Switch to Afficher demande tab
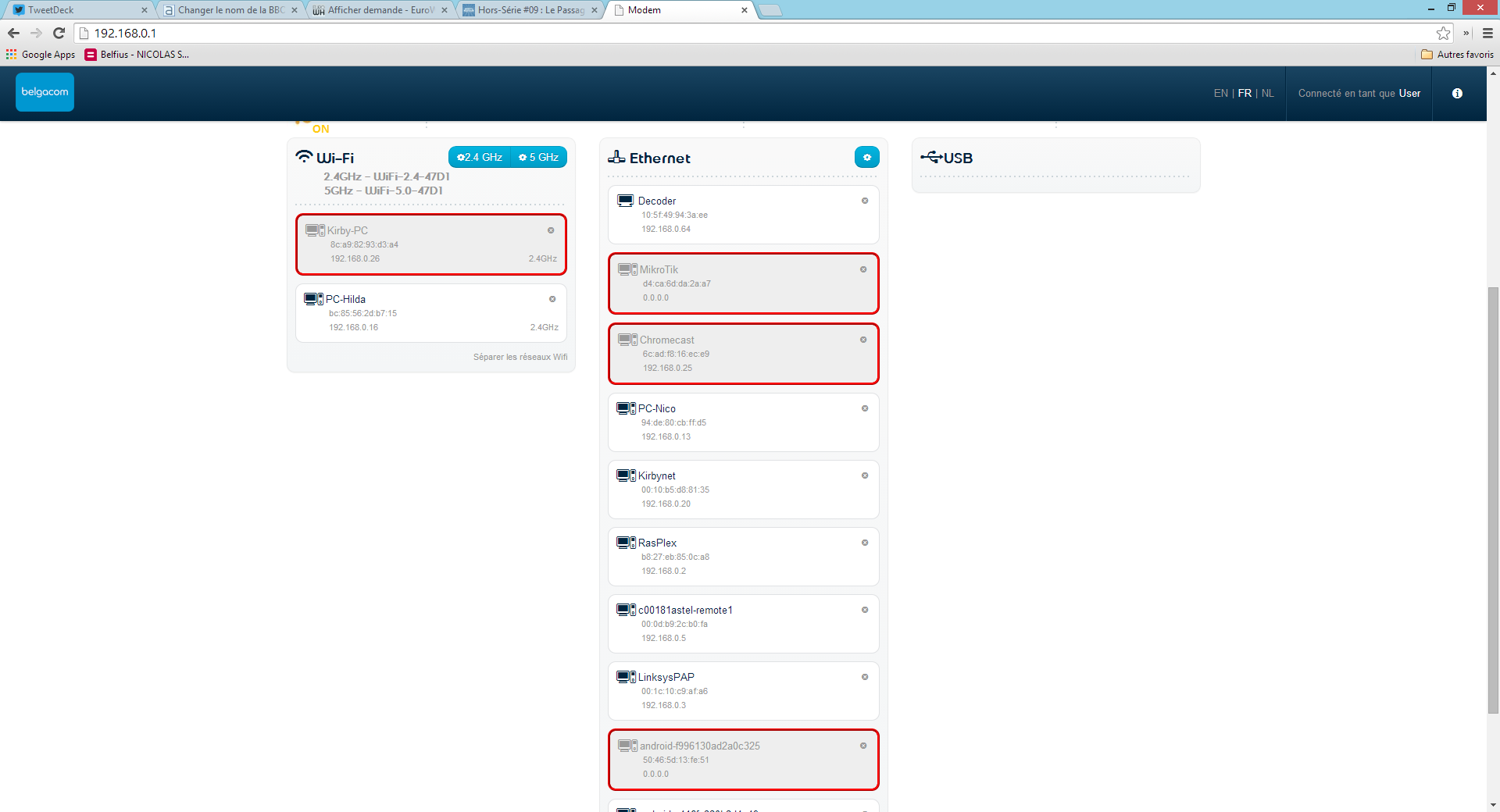1500x812 pixels. point(379,10)
